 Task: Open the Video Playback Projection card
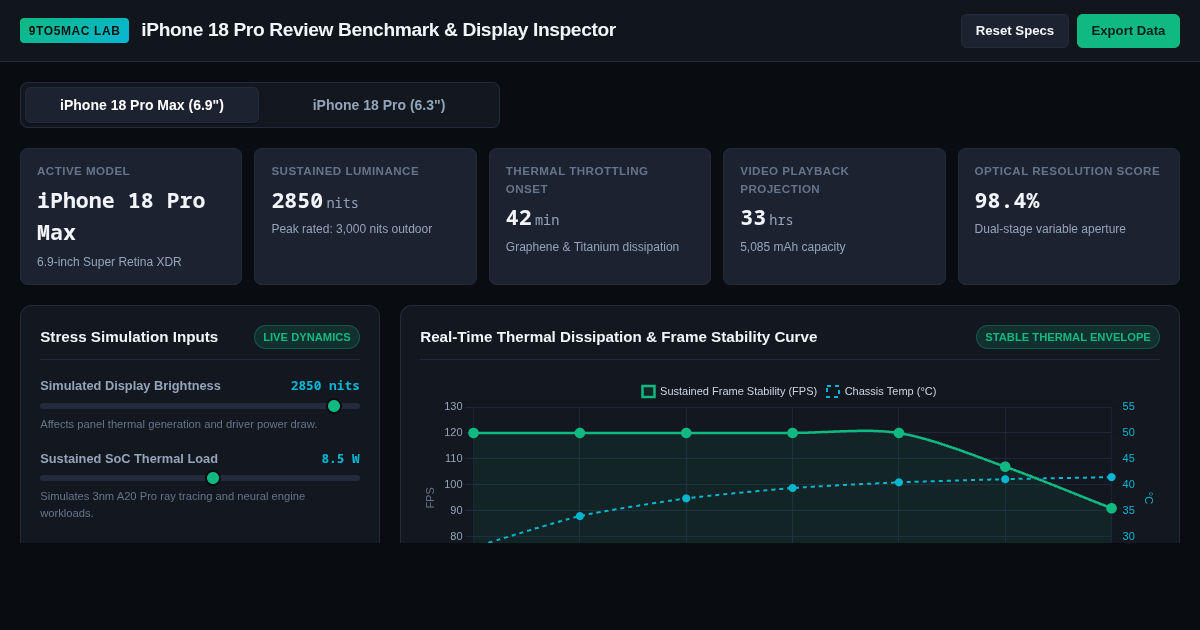tap(834, 217)
